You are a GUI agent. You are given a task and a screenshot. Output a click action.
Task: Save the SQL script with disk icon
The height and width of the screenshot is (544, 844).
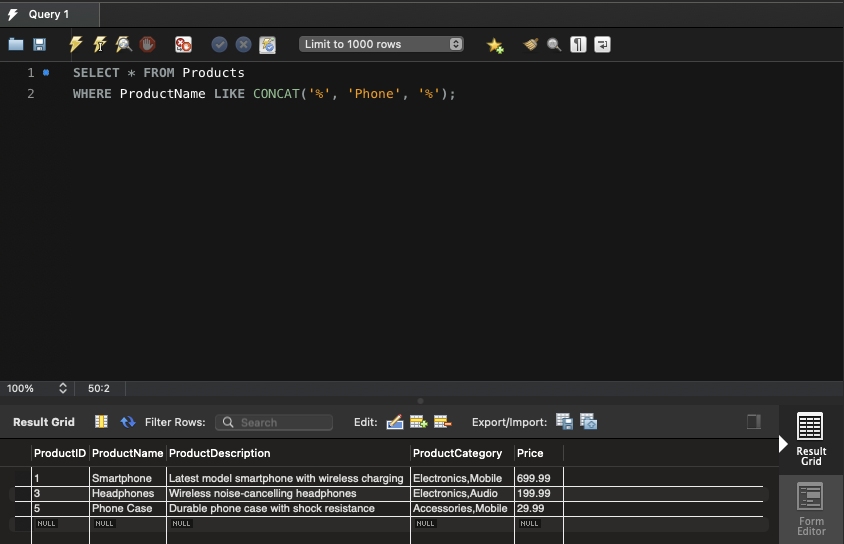click(40, 44)
